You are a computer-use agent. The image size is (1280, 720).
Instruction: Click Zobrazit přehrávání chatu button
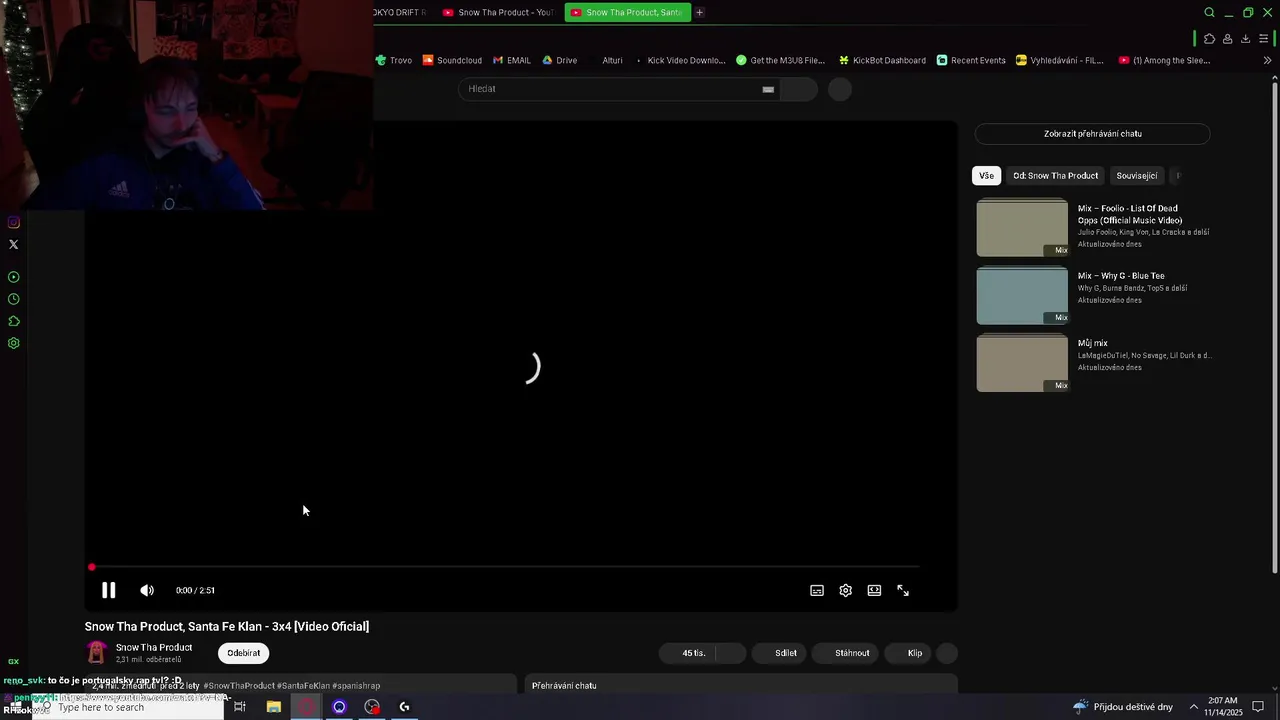(1092, 134)
